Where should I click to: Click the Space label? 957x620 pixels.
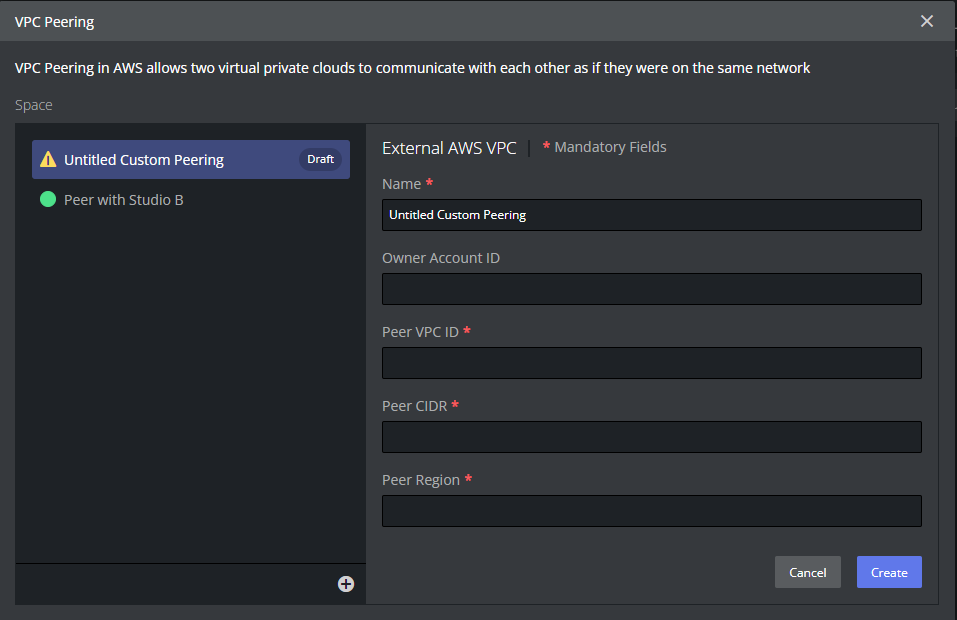[x=34, y=105]
